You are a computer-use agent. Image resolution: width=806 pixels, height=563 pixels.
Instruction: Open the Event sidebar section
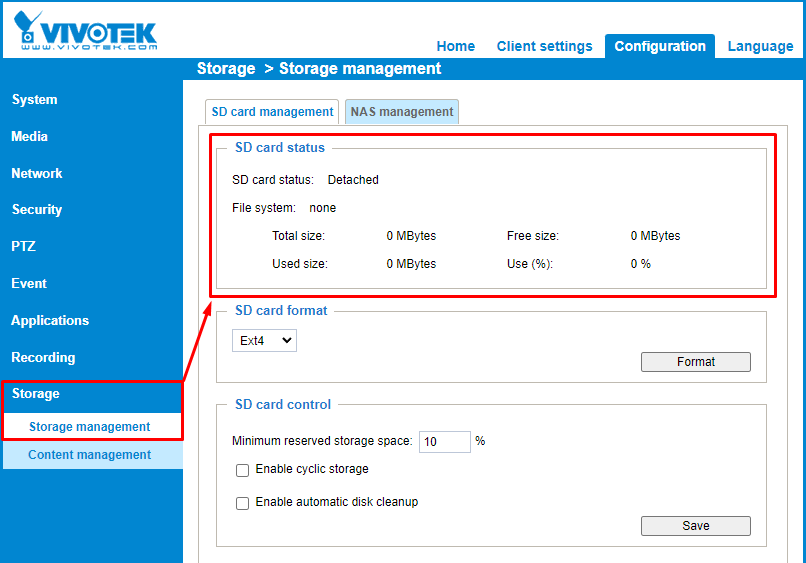coord(29,283)
